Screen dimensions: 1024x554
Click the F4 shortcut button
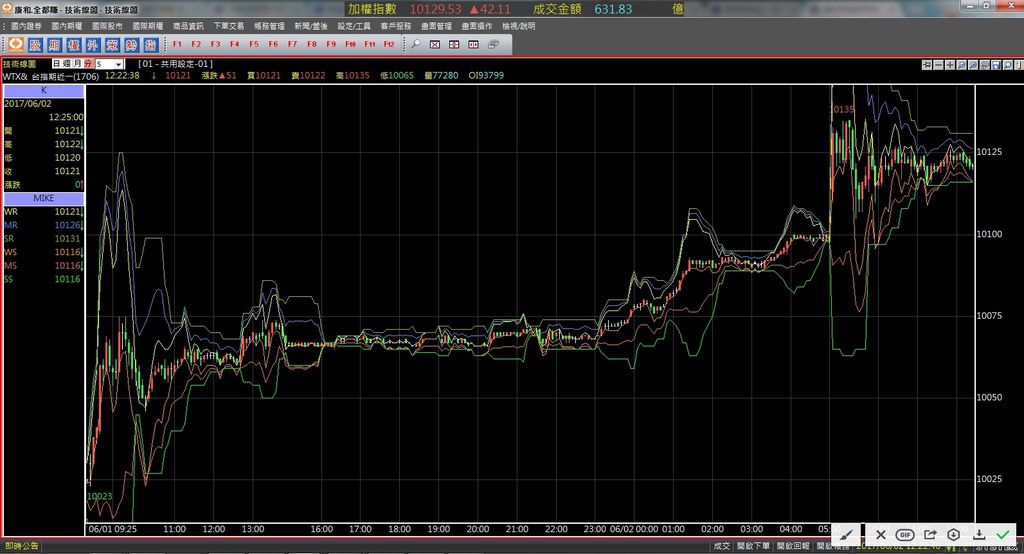tap(234, 44)
